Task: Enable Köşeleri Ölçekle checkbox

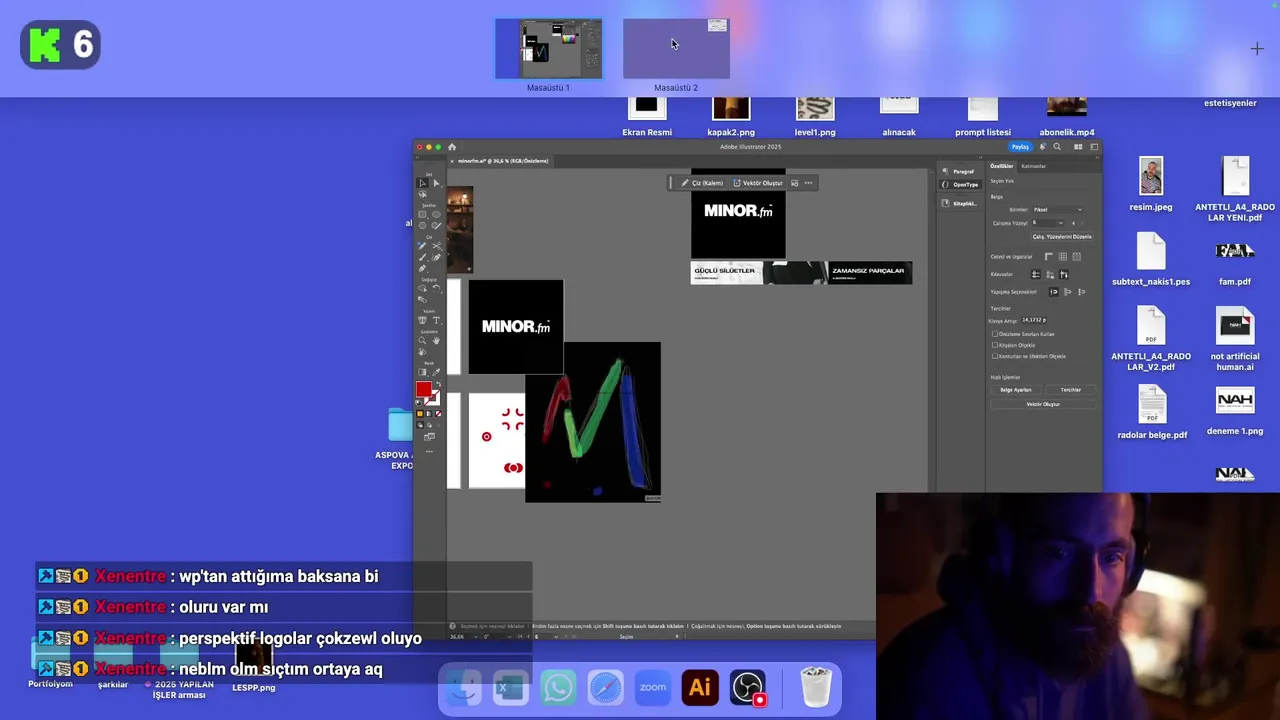Action: pyautogui.click(x=995, y=345)
